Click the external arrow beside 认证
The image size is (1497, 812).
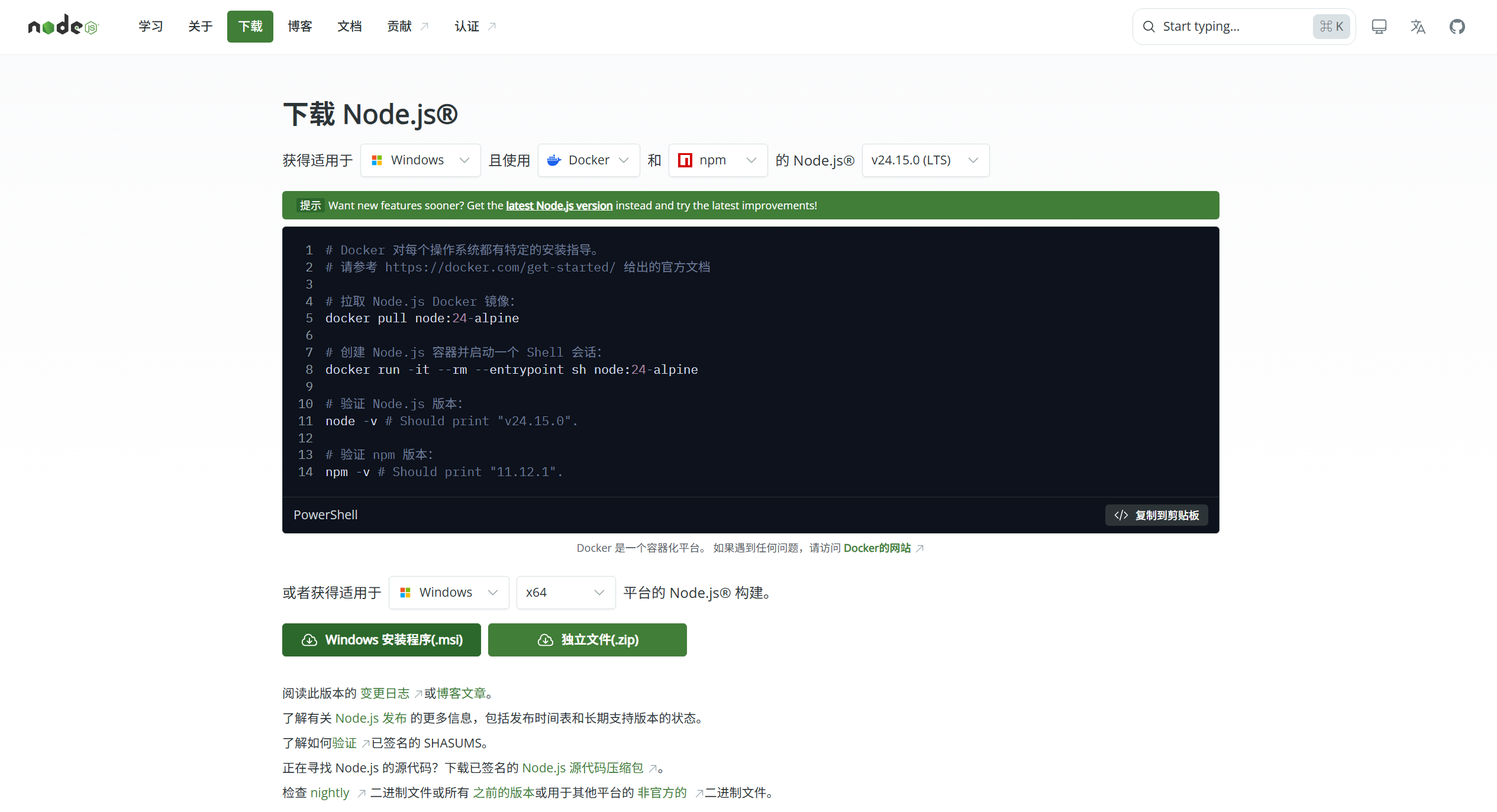(x=492, y=27)
